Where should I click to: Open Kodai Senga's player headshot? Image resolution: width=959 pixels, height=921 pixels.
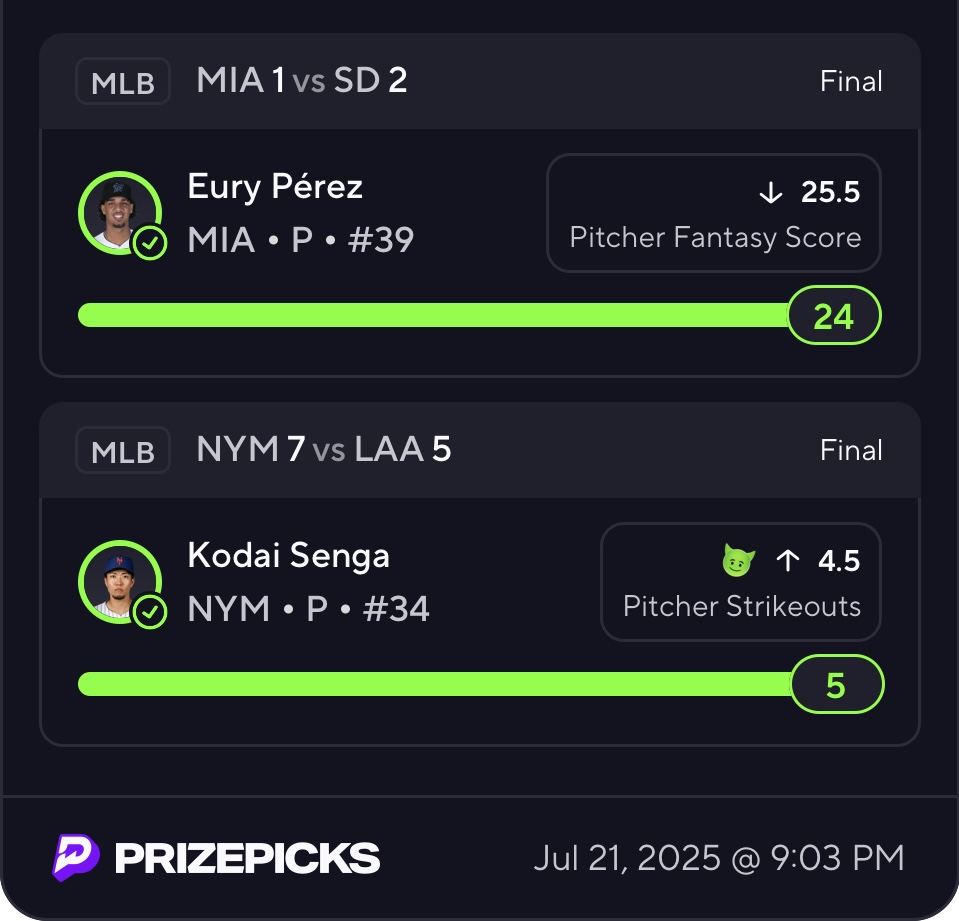pos(118,580)
